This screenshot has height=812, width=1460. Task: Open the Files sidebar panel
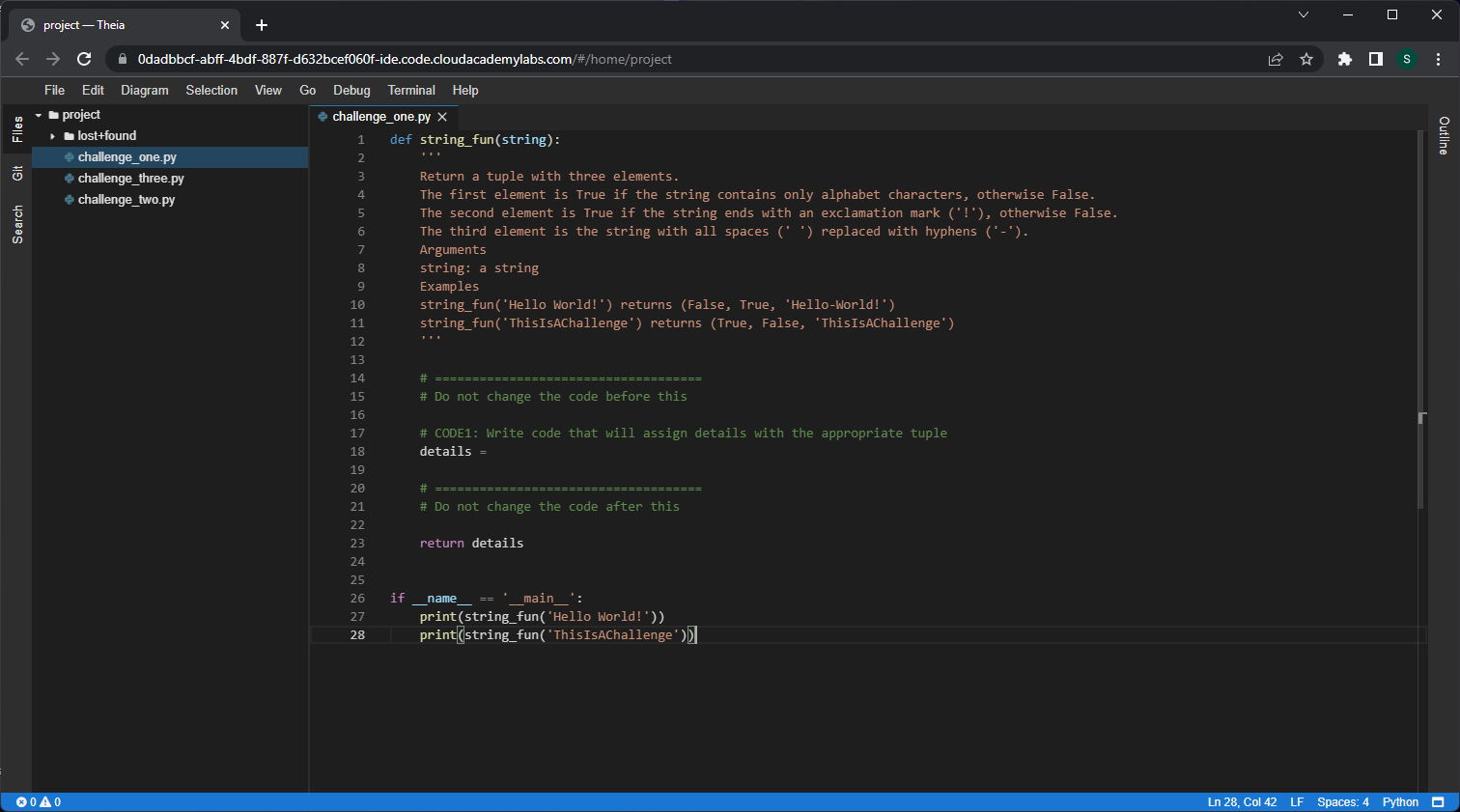[x=17, y=129]
